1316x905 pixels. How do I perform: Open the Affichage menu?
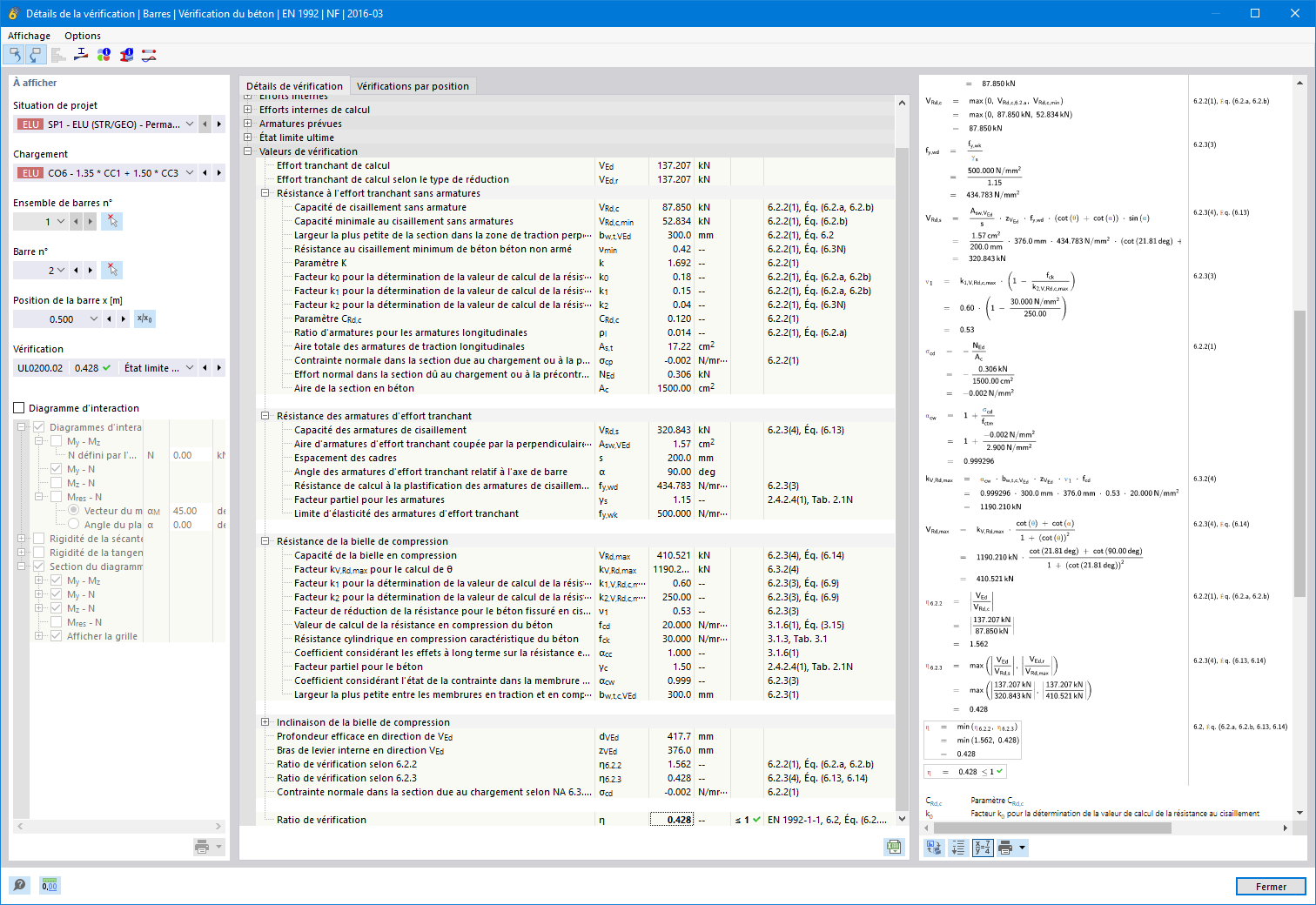pyautogui.click(x=29, y=36)
